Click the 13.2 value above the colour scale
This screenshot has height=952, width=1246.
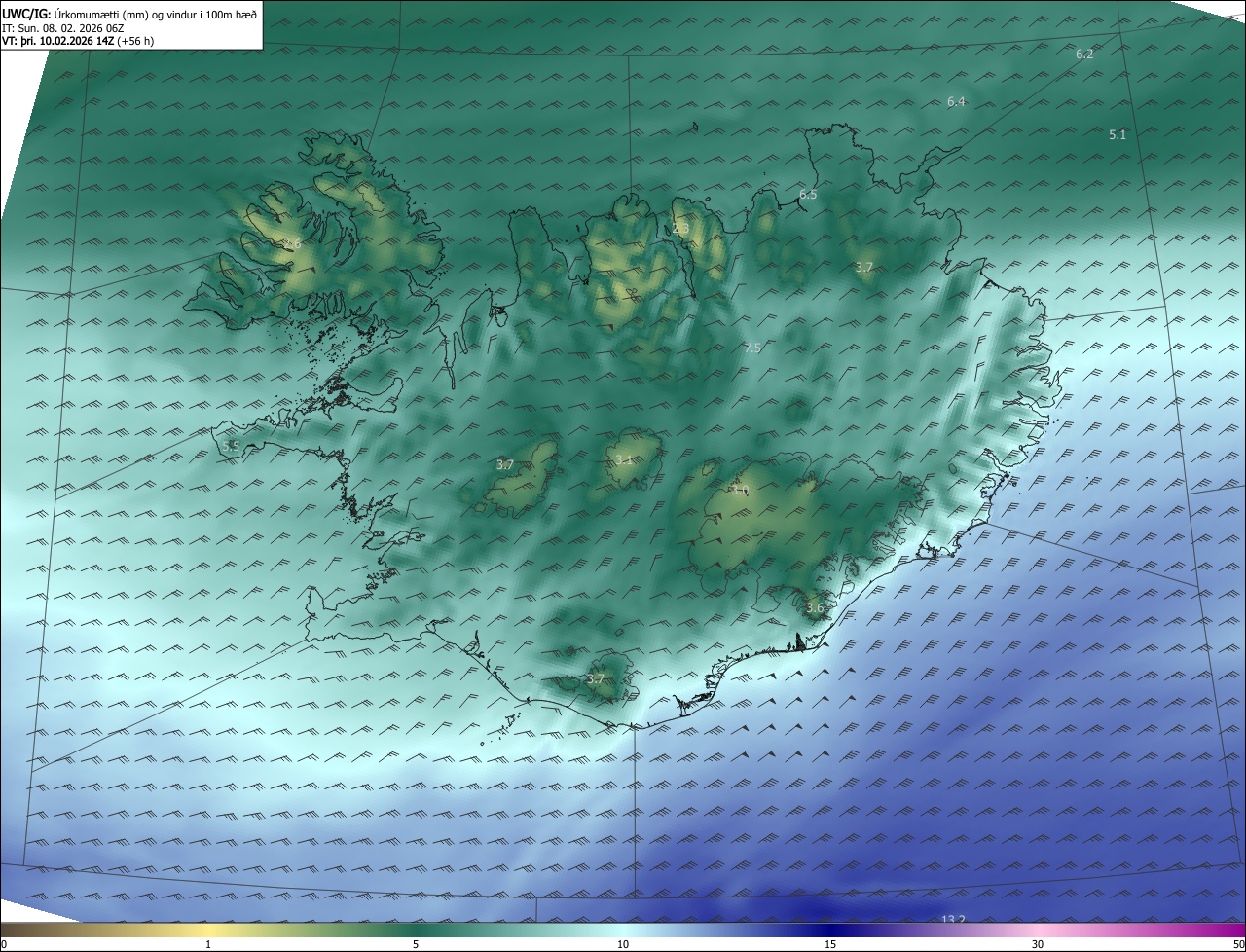coord(953,920)
